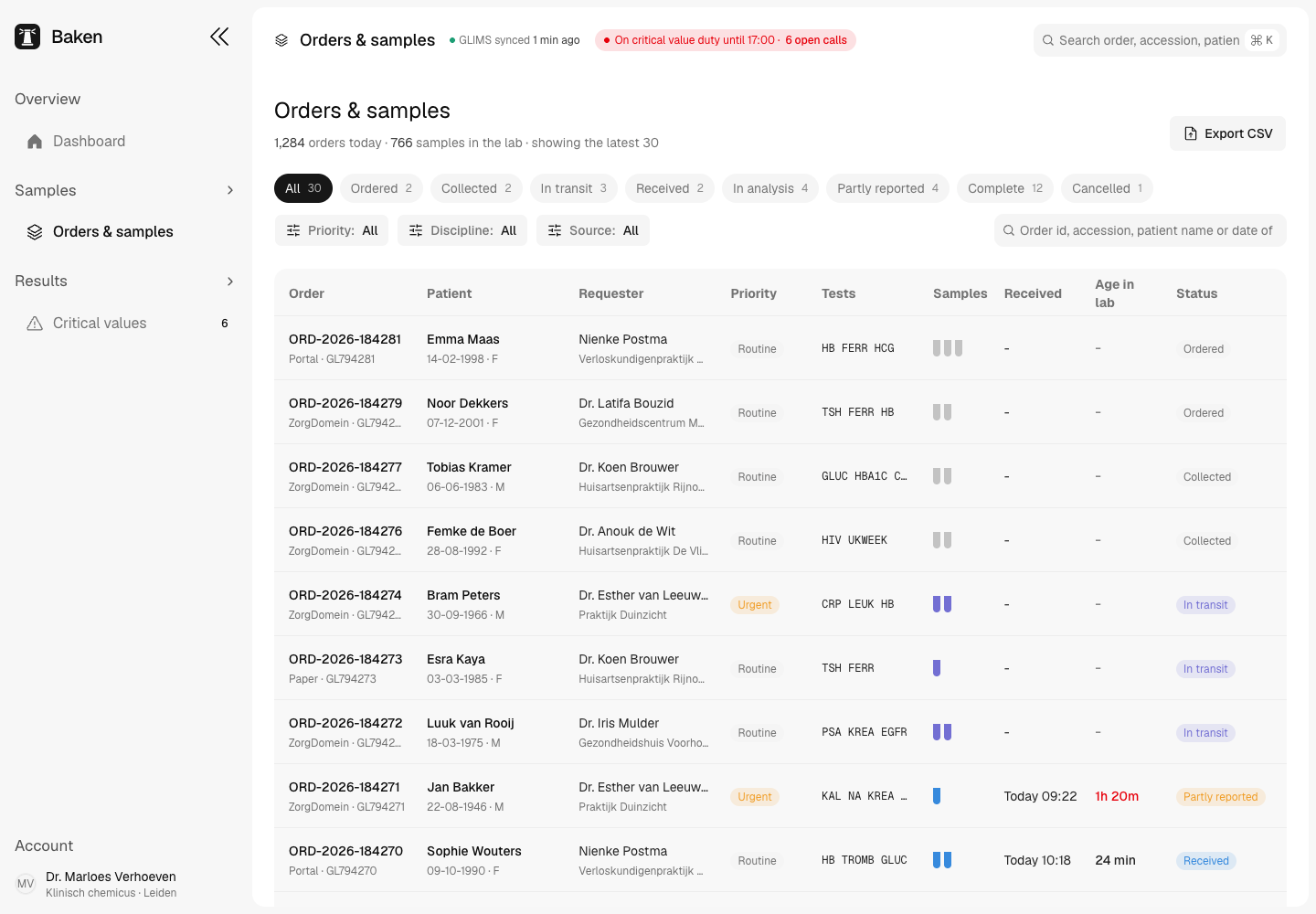This screenshot has width=1316, height=914.
Task: Click In transit status for ORD-2026-184273
Action: (1205, 669)
